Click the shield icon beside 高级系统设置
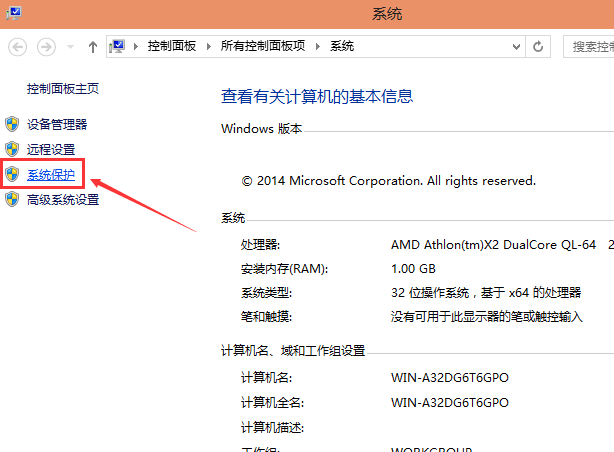 (x=12, y=199)
